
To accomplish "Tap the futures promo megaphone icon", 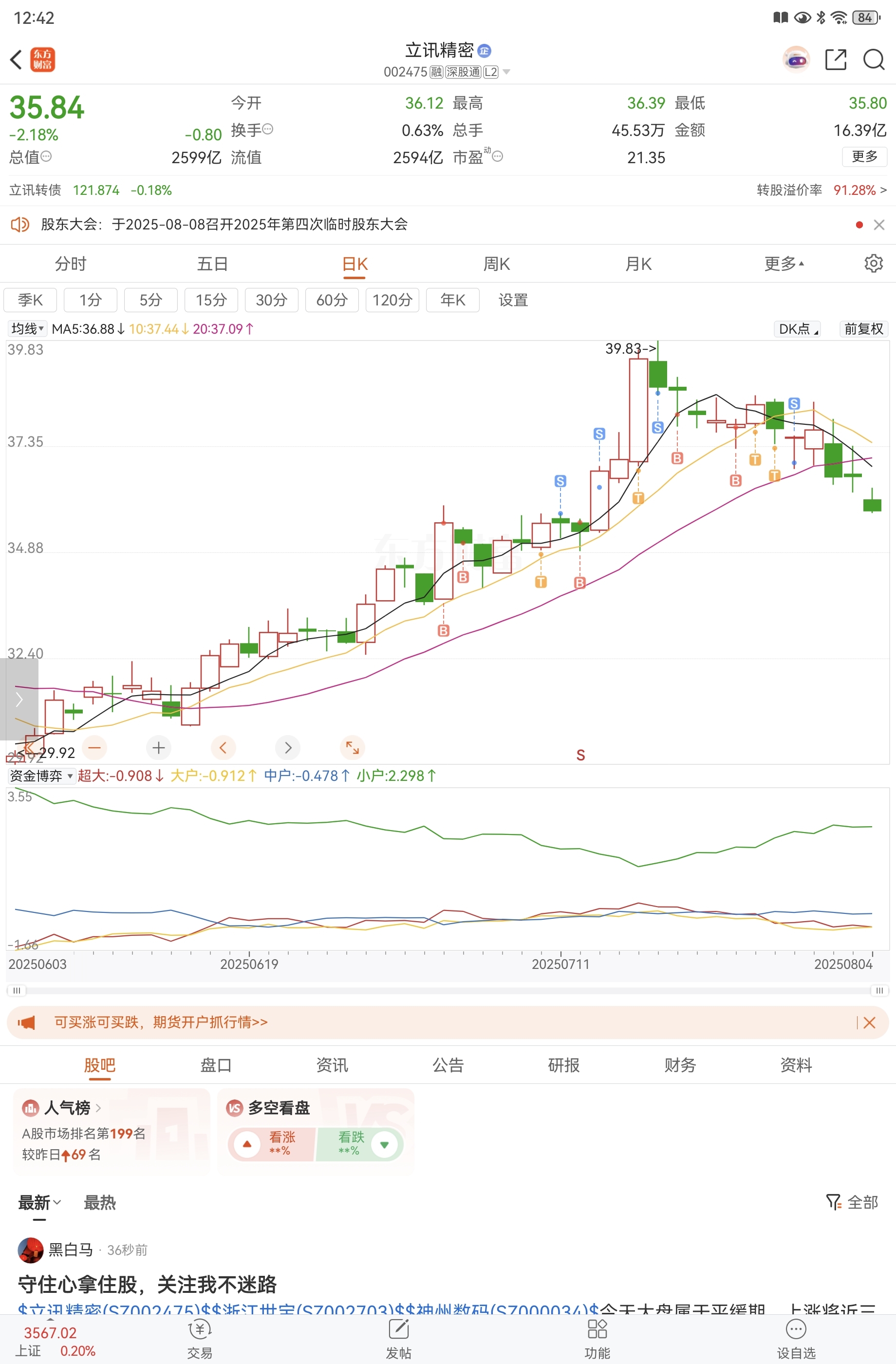I will (26, 1023).
